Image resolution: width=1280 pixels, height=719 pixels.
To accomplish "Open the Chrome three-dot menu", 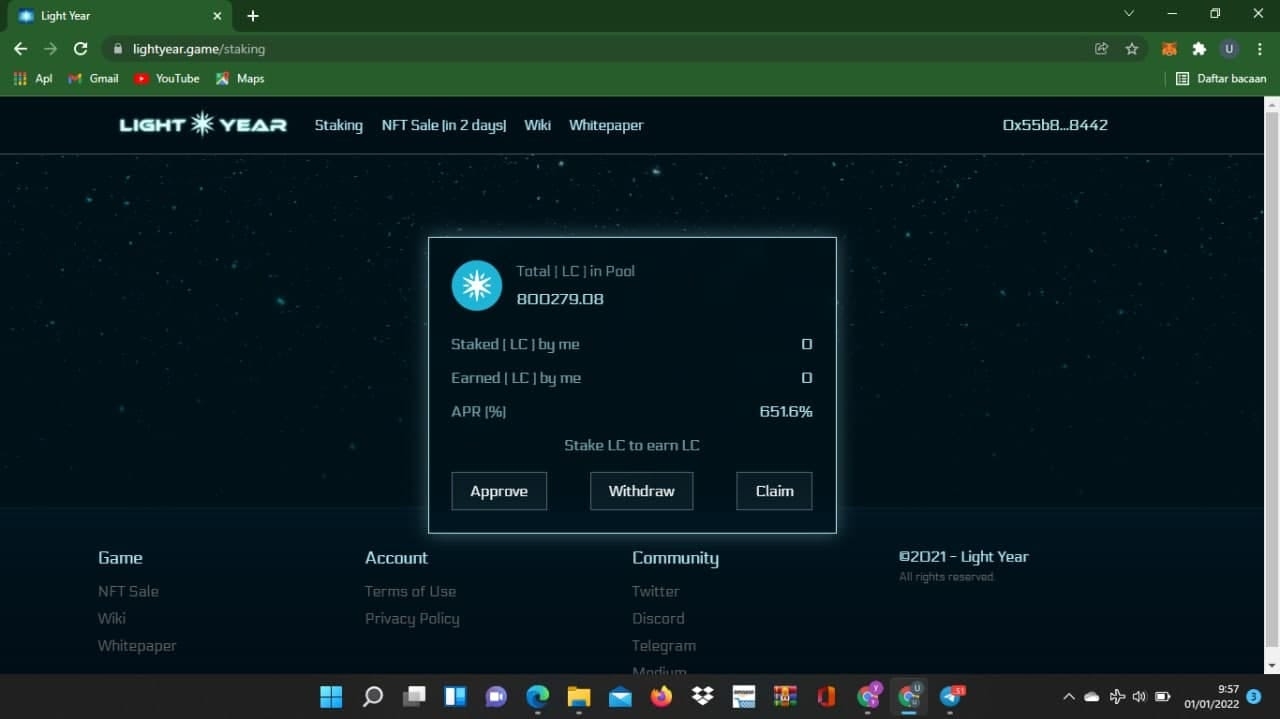I will [x=1259, y=49].
